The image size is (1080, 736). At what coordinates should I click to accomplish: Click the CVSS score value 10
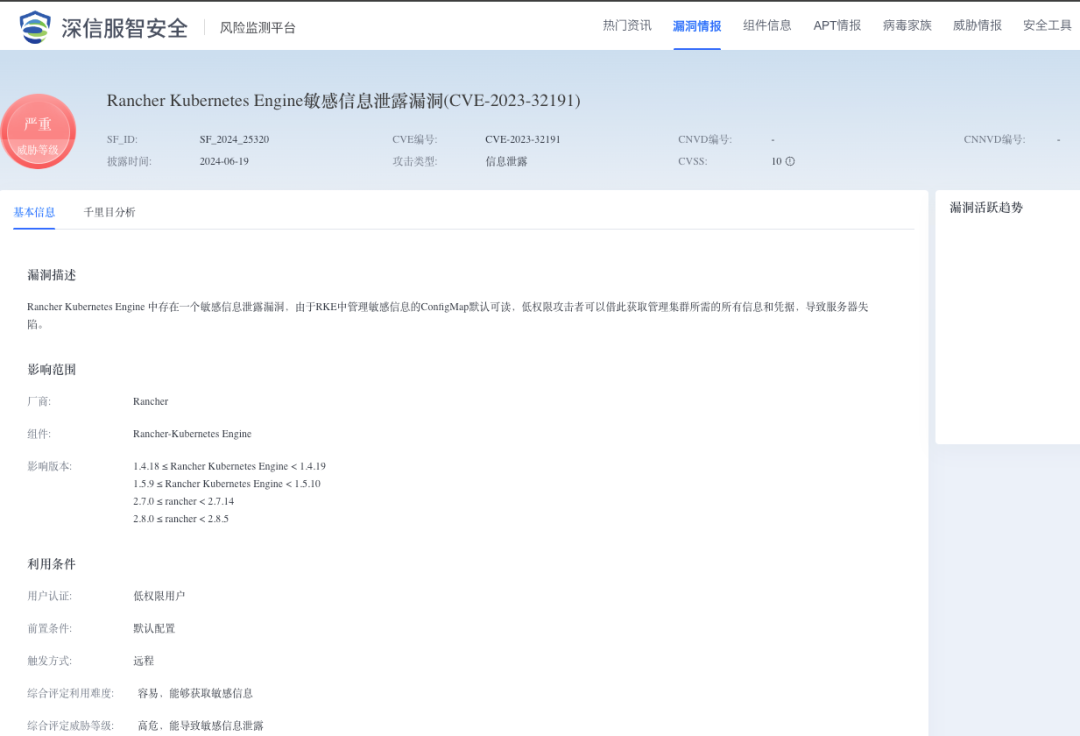click(776, 161)
